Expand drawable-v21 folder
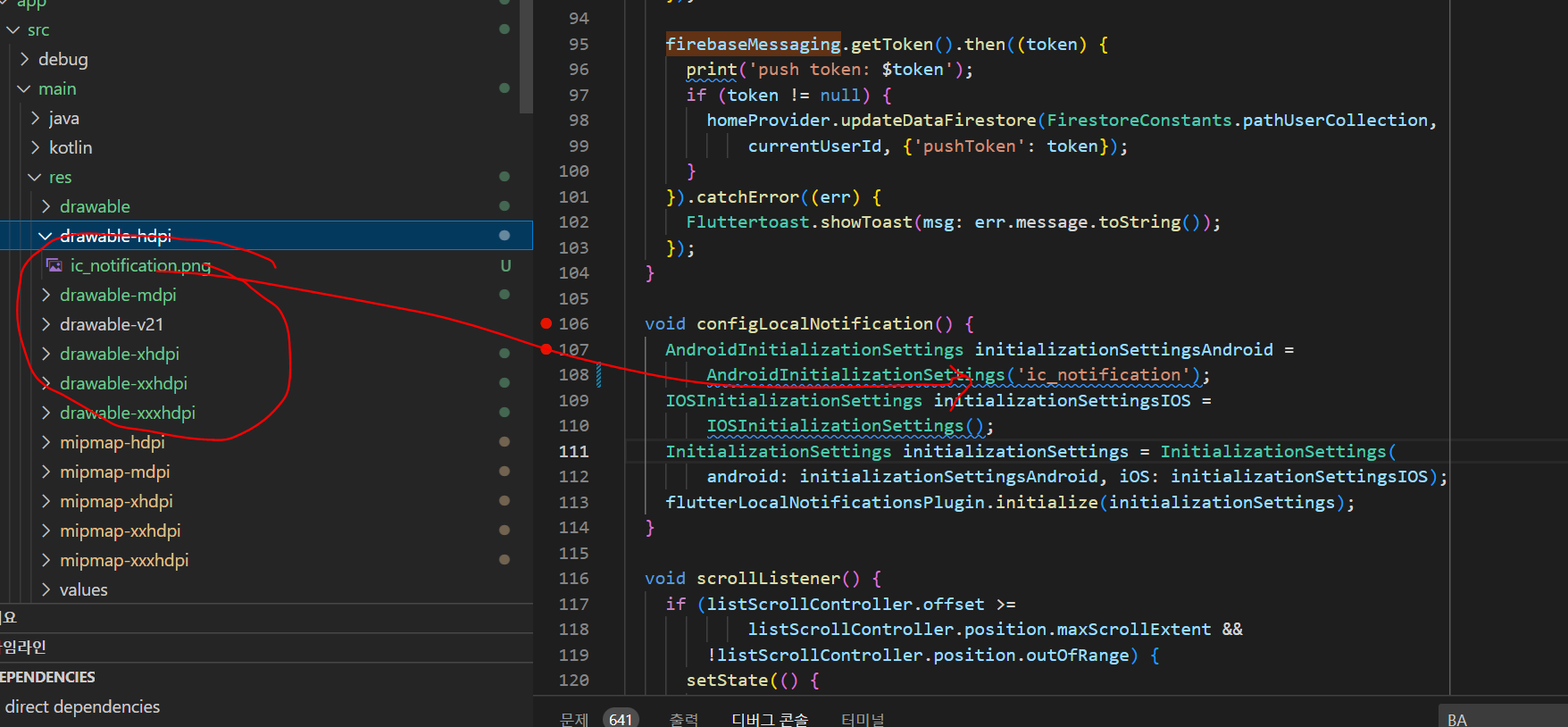The width and height of the screenshot is (1568, 727). click(46, 325)
